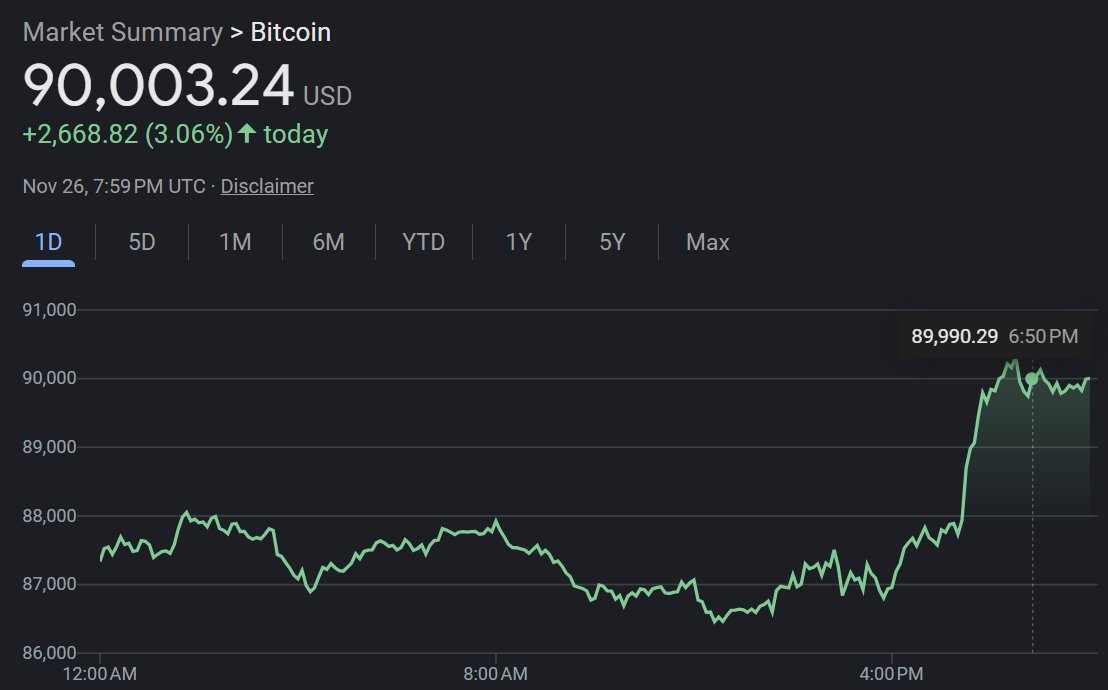Select the 6M time range

coord(328,242)
